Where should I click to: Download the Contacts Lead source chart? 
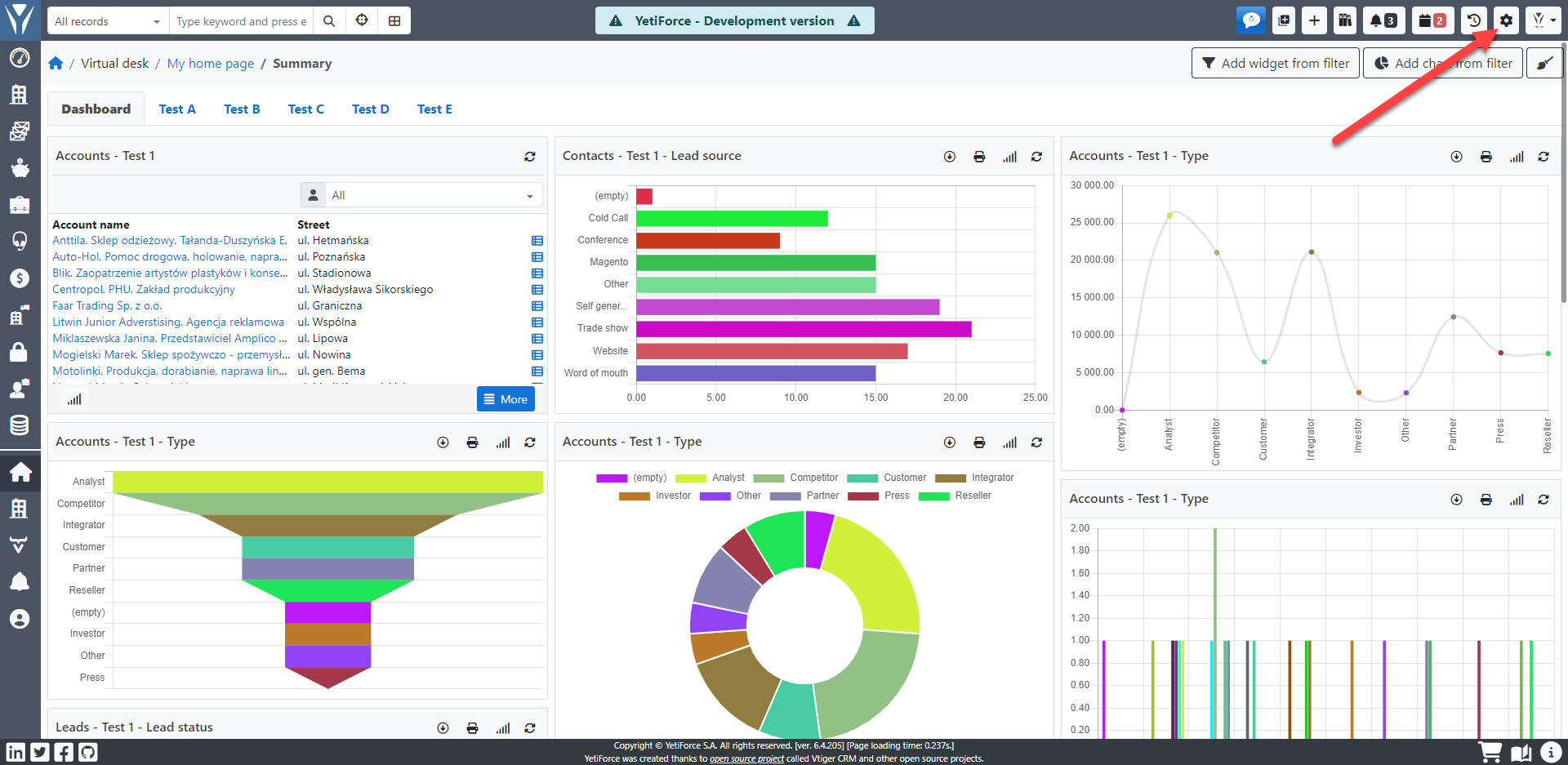pos(950,157)
